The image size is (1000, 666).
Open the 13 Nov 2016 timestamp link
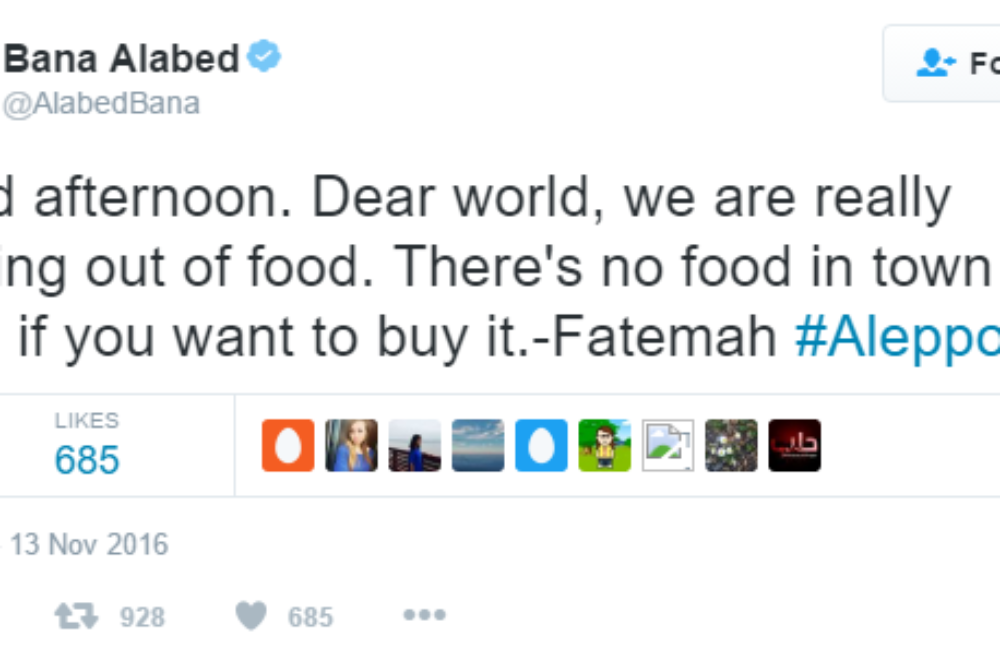pos(88,545)
